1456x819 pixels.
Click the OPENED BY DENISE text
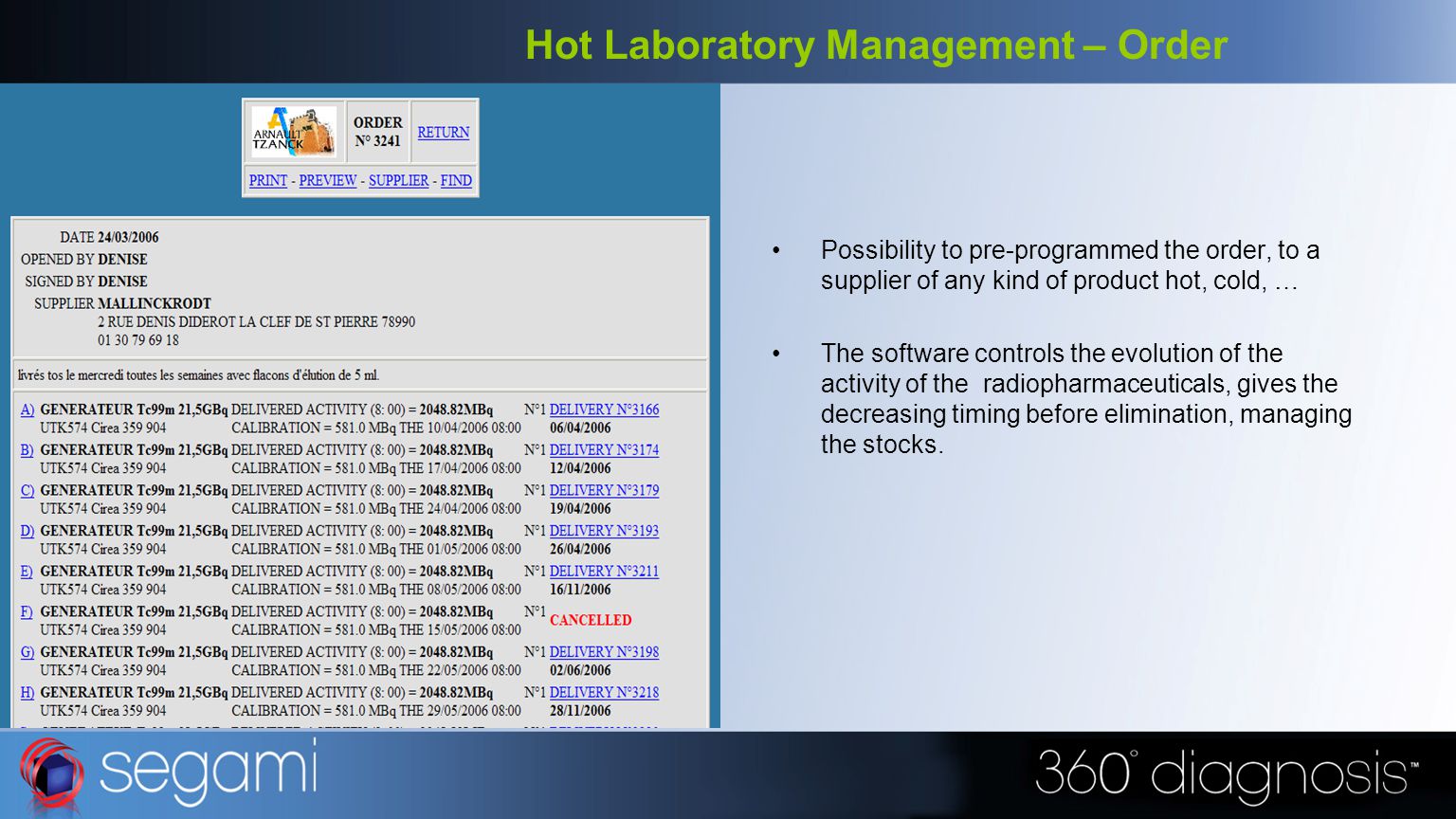pos(84,259)
